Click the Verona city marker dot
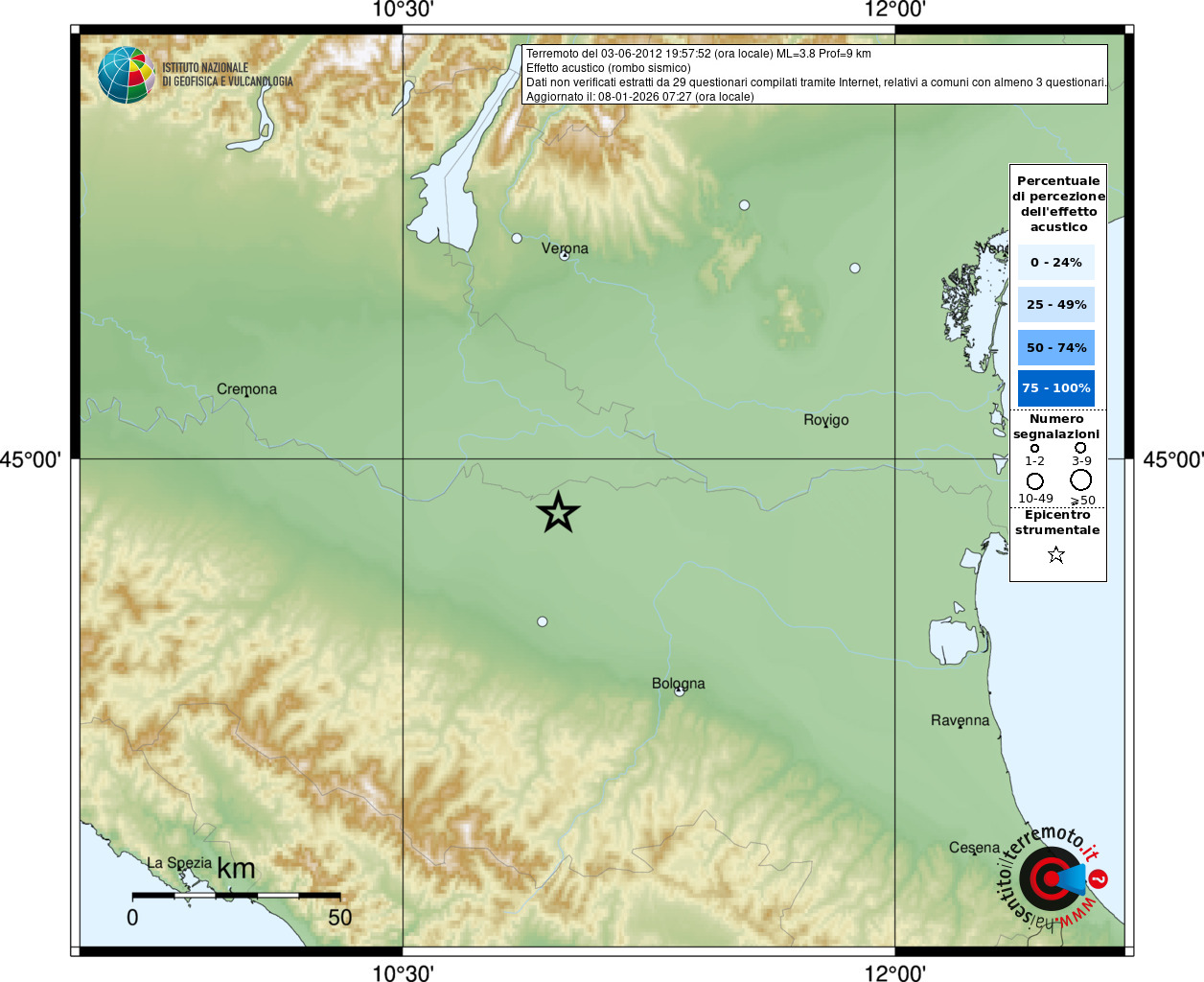Viewport: 1204px width, 982px height. coord(565,256)
